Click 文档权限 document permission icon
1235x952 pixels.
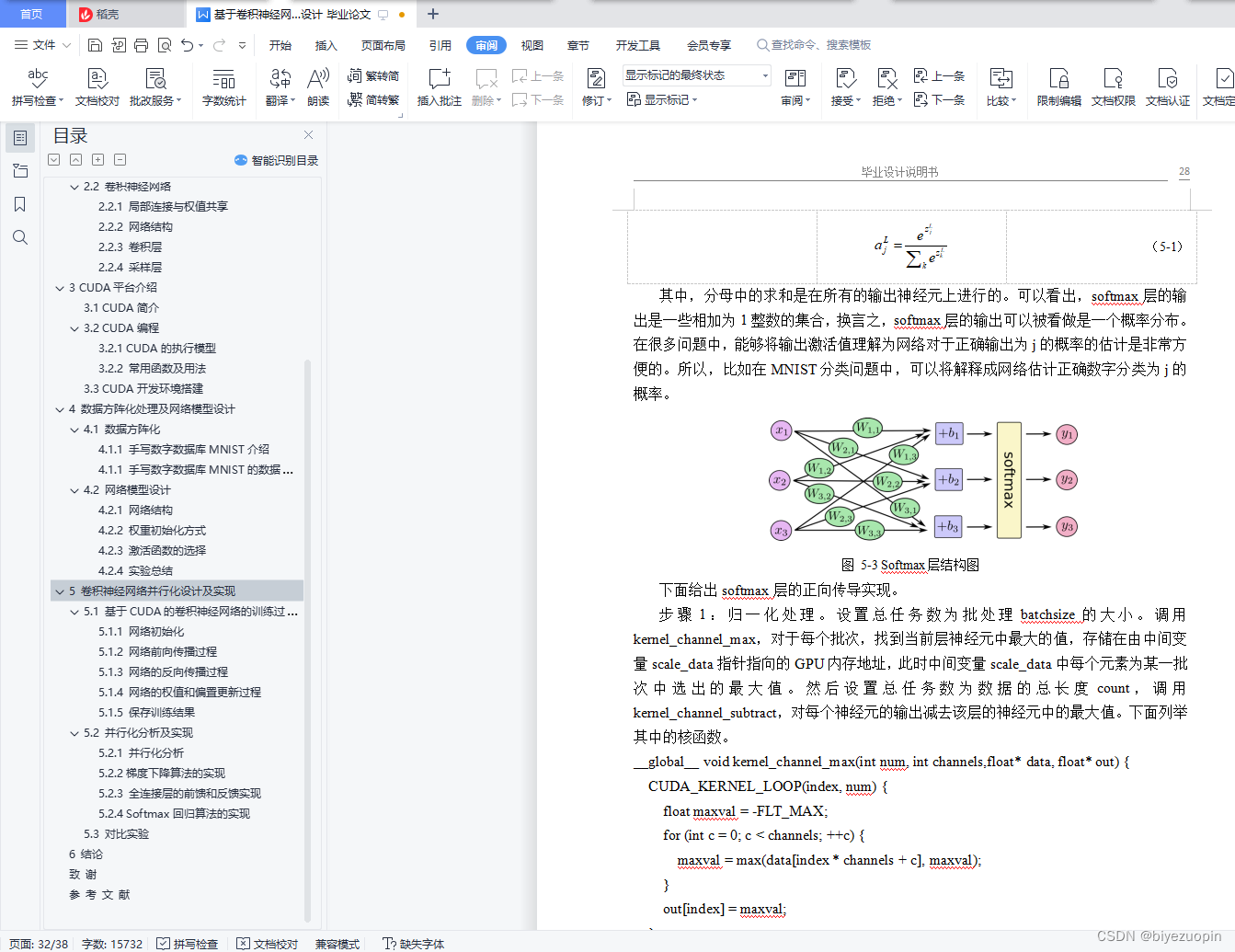pyautogui.click(x=1114, y=87)
